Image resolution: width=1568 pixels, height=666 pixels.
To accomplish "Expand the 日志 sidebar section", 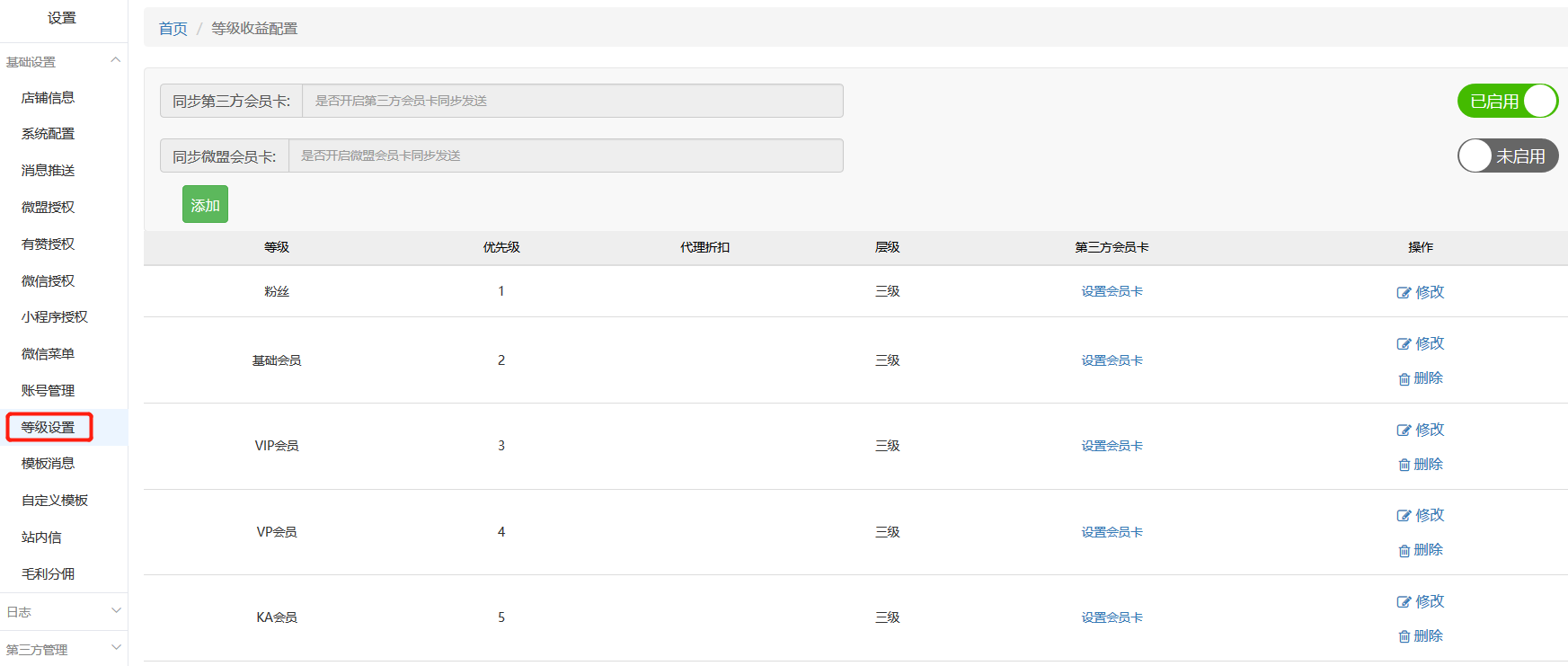I will coord(115,611).
